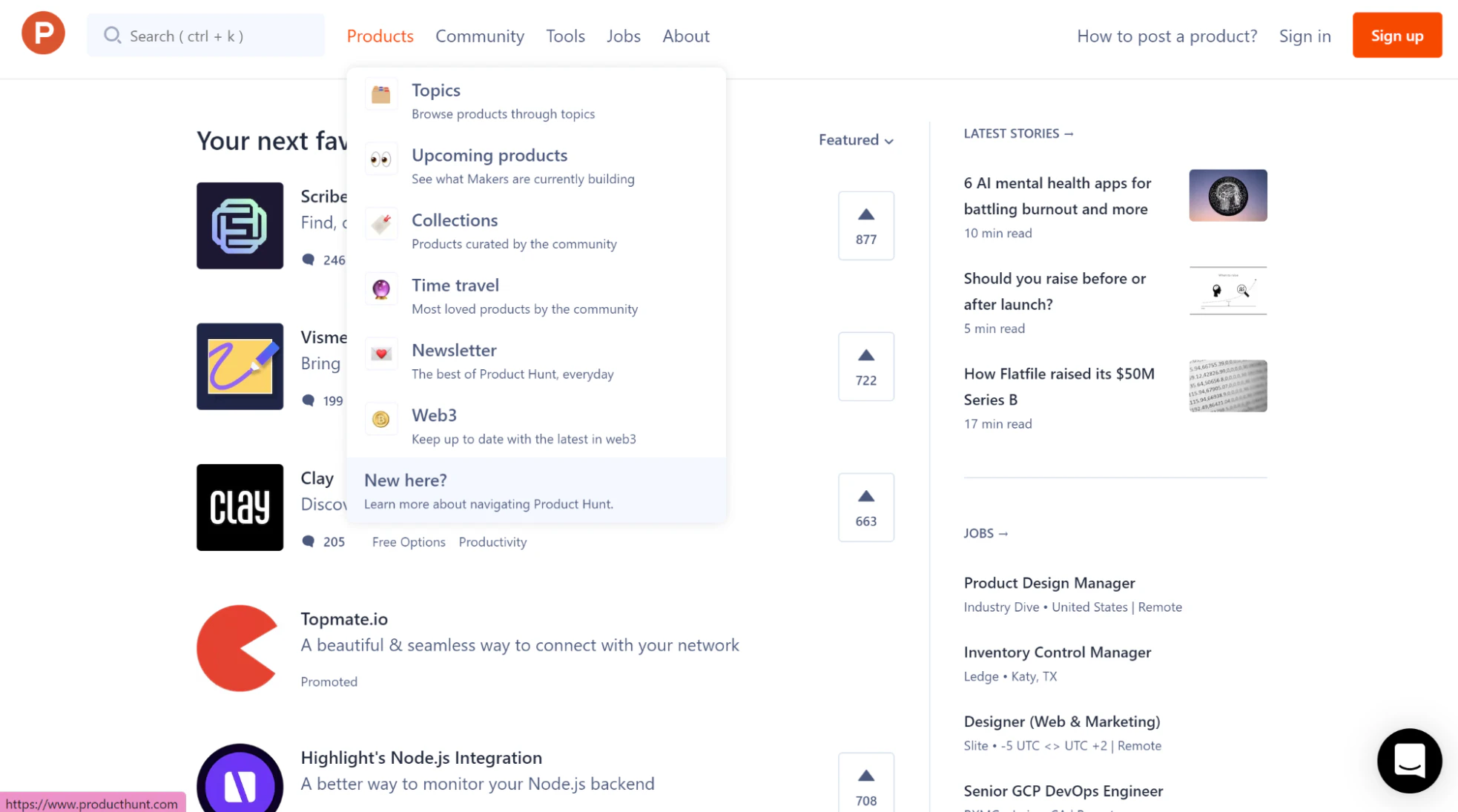Open the New here? navigation guide
1458x812 pixels.
[x=536, y=491]
